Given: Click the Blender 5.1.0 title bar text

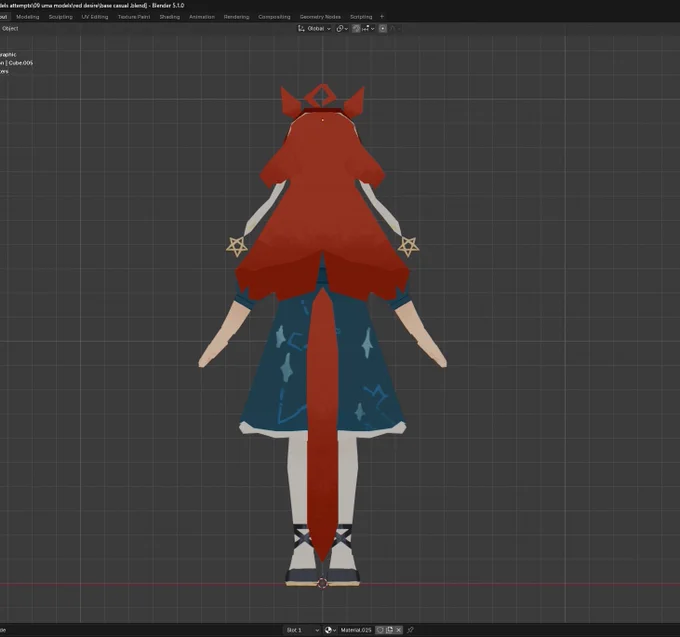Looking at the screenshot, I should 168,5.
